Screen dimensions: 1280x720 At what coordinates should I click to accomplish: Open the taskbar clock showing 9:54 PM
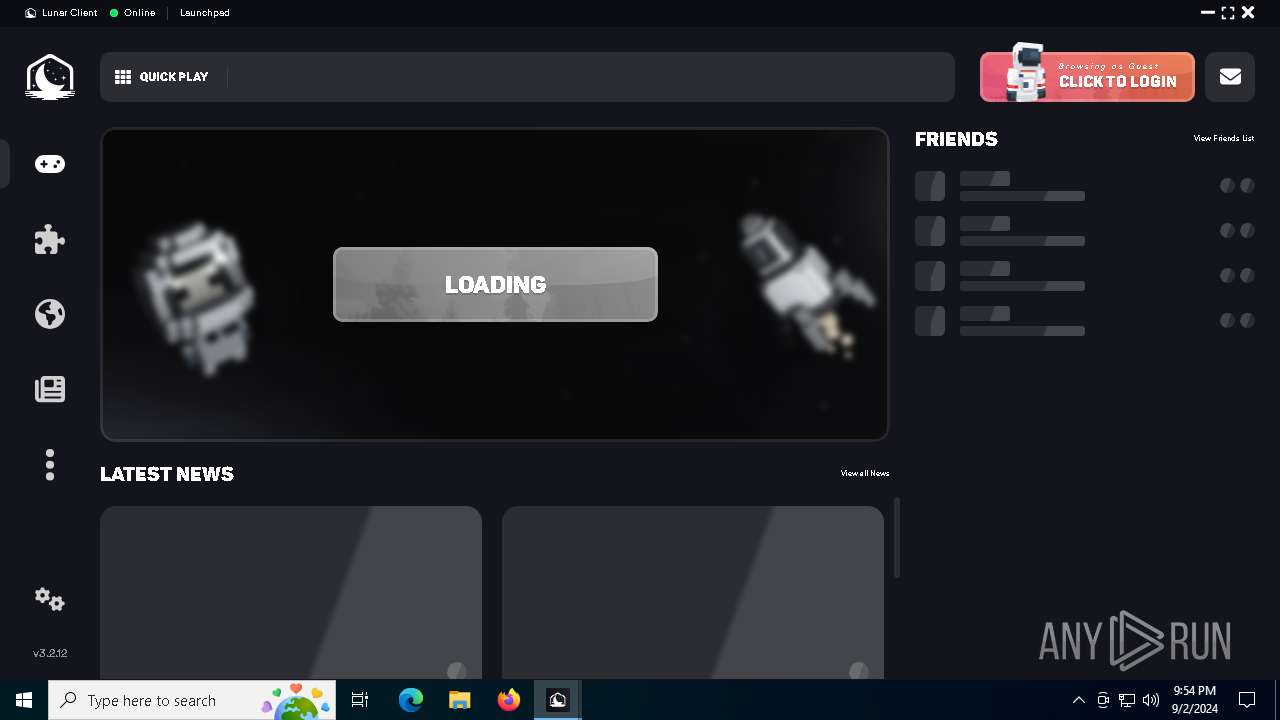1195,700
